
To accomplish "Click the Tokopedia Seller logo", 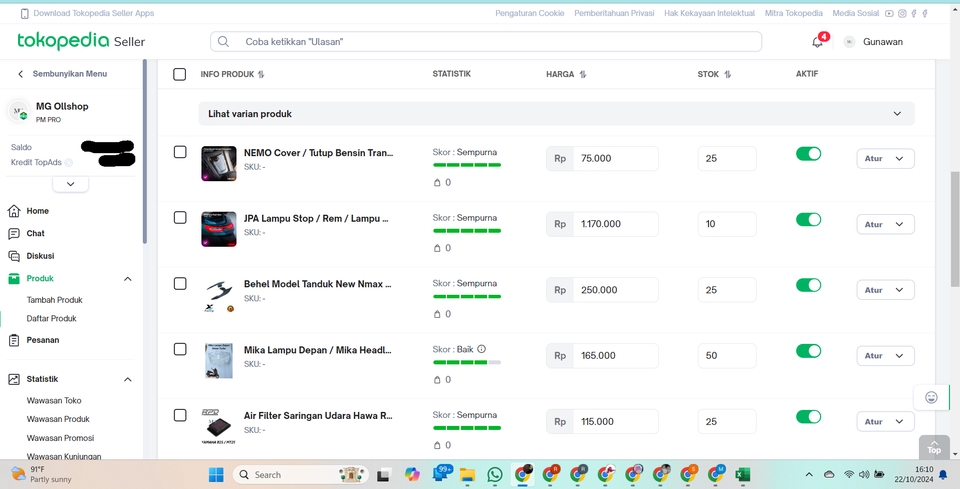I will [x=81, y=41].
